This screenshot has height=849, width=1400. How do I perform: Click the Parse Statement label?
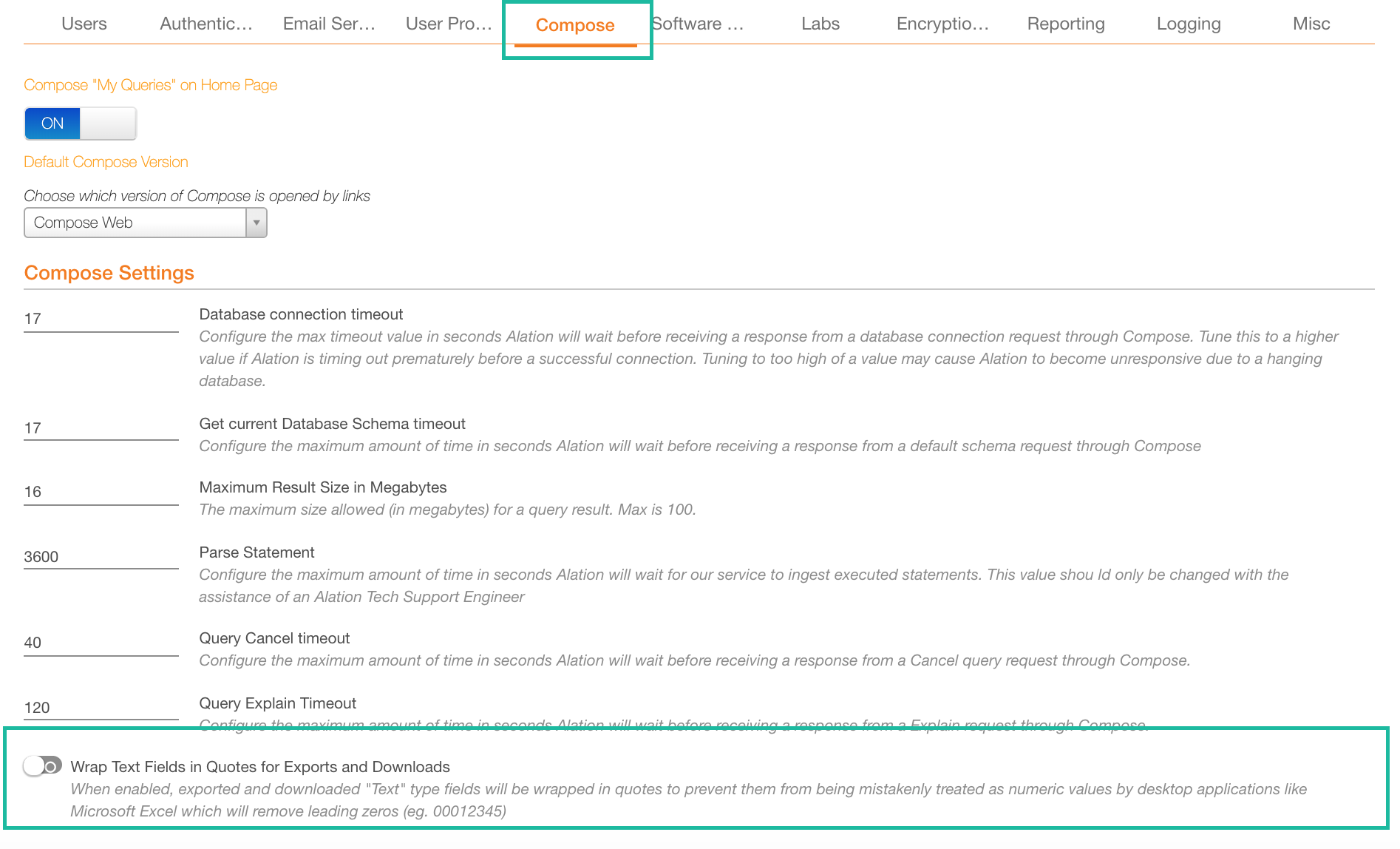pyautogui.click(x=256, y=552)
